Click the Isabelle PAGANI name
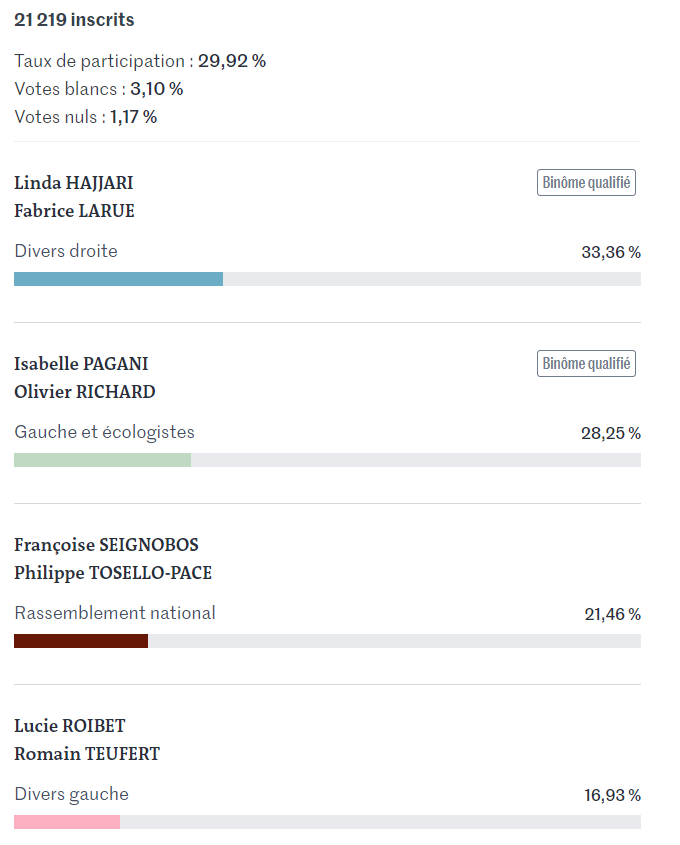The image size is (680, 845). [x=81, y=364]
